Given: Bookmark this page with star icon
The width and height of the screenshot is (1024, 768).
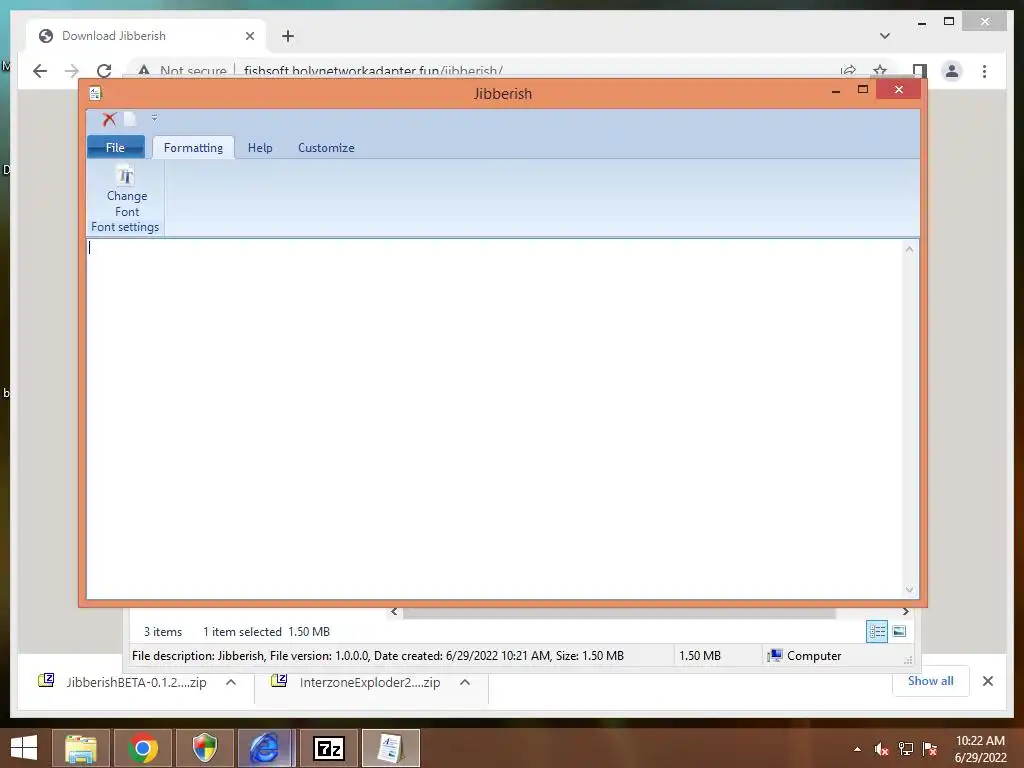Looking at the screenshot, I should pyautogui.click(x=880, y=71).
